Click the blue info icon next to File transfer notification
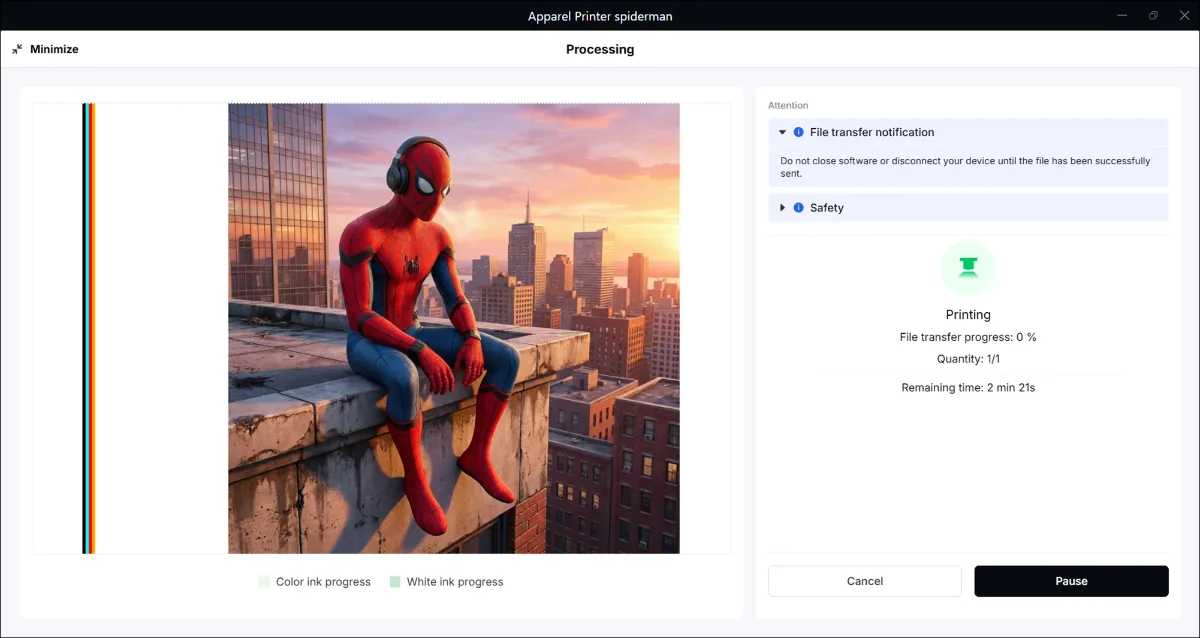This screenshot has width=1200, height=638. (x=798, y=132)
